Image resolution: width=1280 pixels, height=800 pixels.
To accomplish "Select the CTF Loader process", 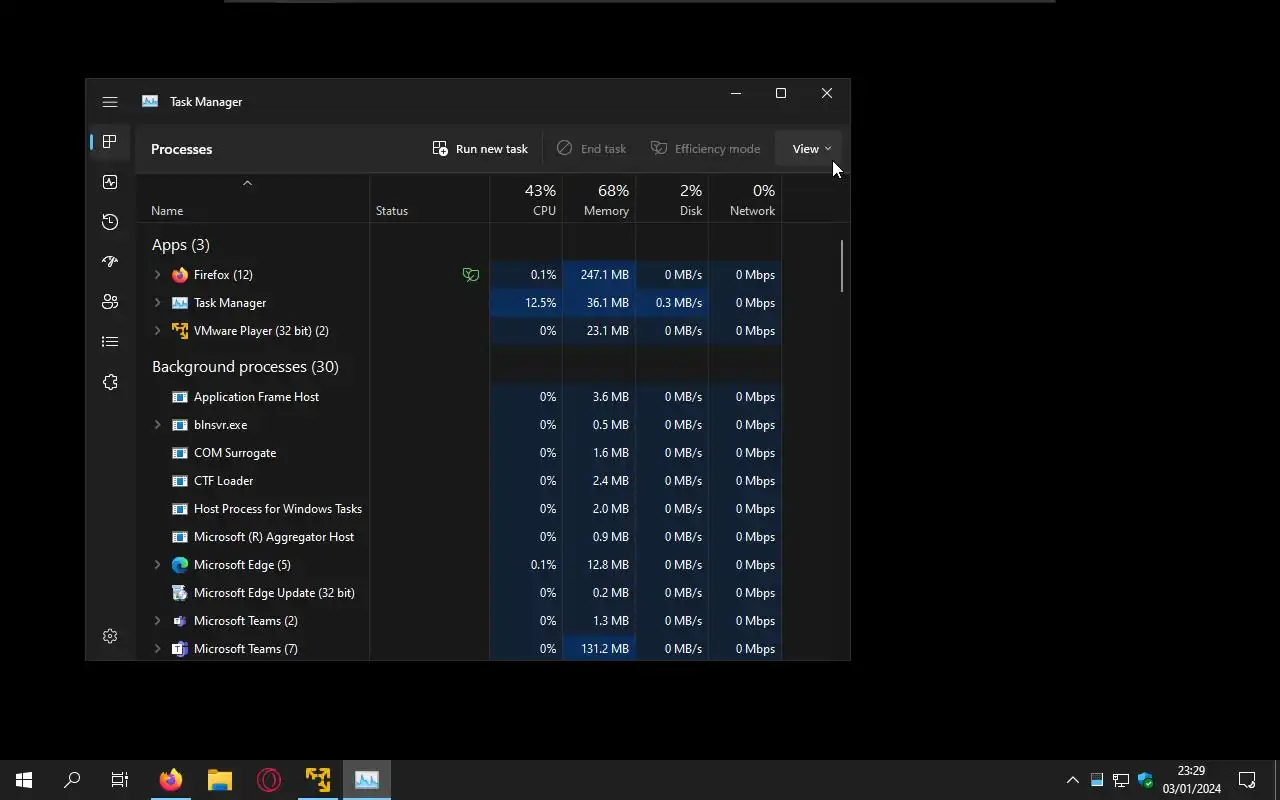I will pos(459,480).
